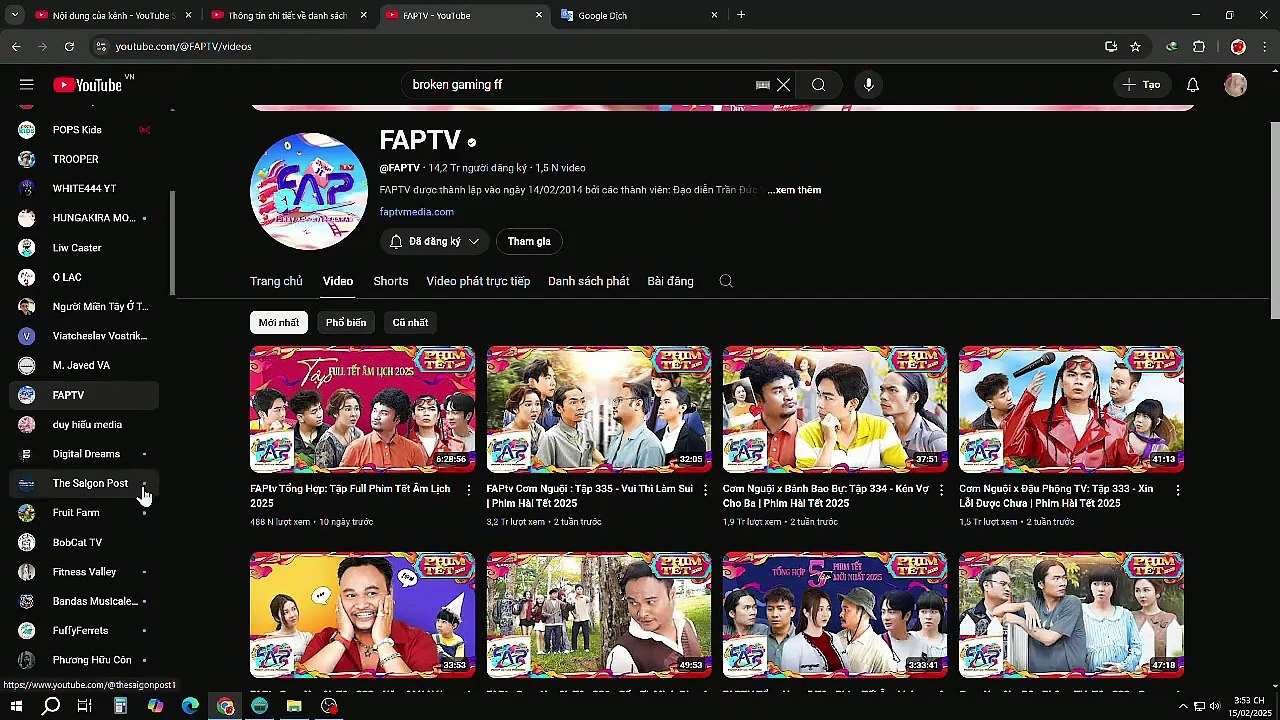This screenshot has height=720, width=1280.
Task: Open the POPS Kids channel in sidebar
Action: pos(84,130)
